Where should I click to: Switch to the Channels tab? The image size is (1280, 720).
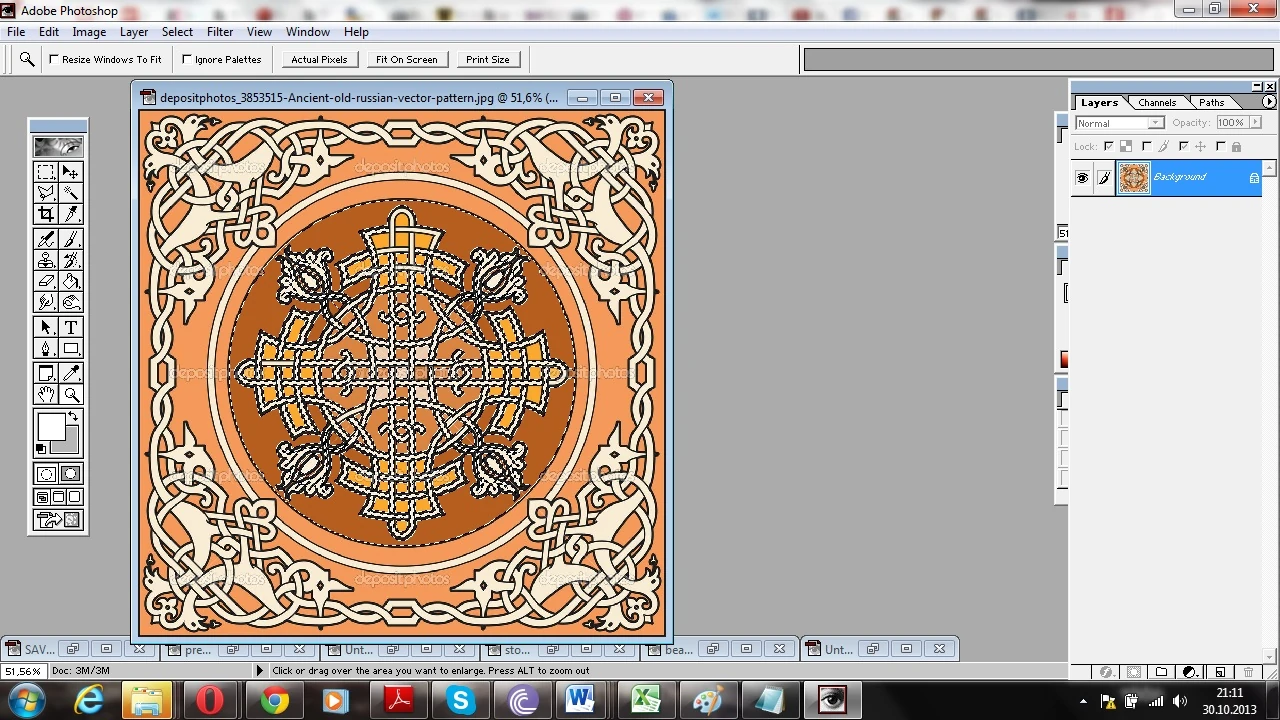pyautogui.click(x=1157, y=103)
